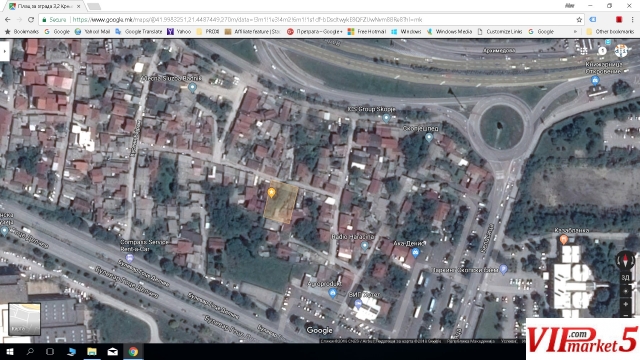The height and width of the screenshot is (360, 640).
Task: Click the show-my-location button
Action: 625,291
